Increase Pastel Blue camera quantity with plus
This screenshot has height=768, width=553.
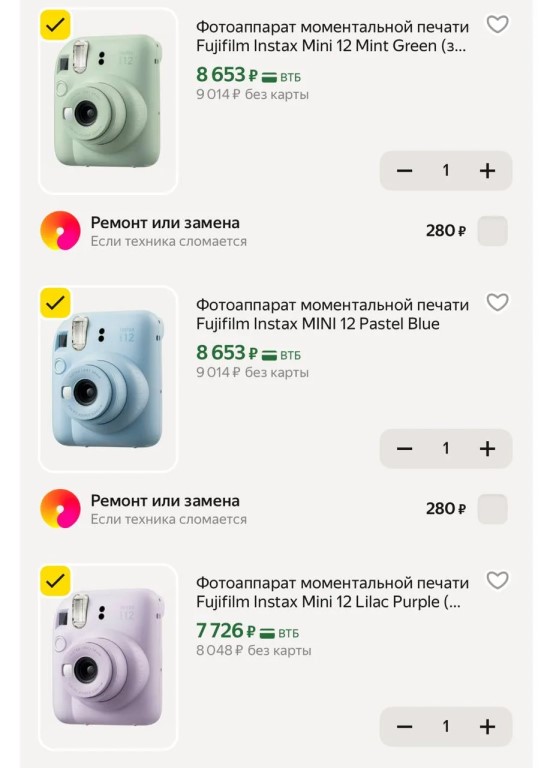pos(487,449)
